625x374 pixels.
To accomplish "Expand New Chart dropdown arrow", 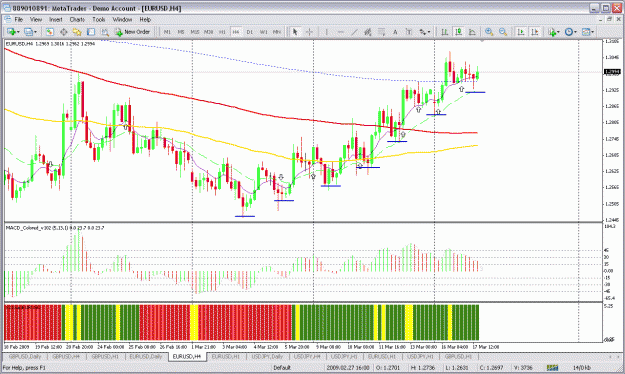I will [18, 32].
